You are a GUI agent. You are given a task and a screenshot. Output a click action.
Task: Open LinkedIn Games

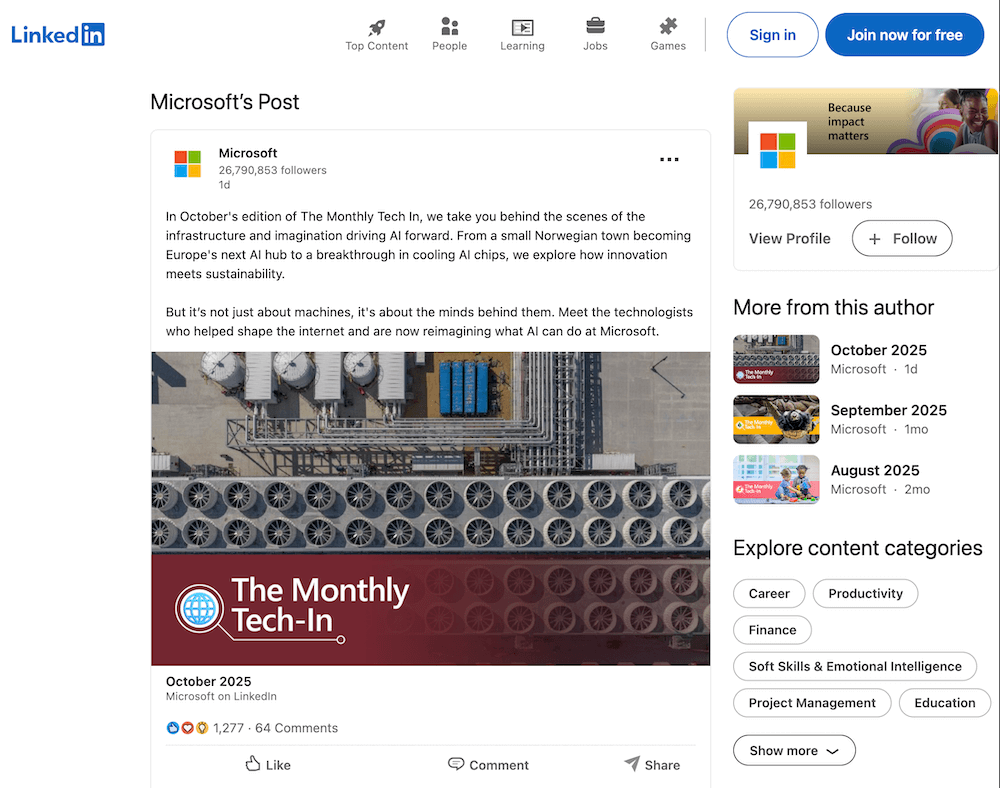(667, 33)
